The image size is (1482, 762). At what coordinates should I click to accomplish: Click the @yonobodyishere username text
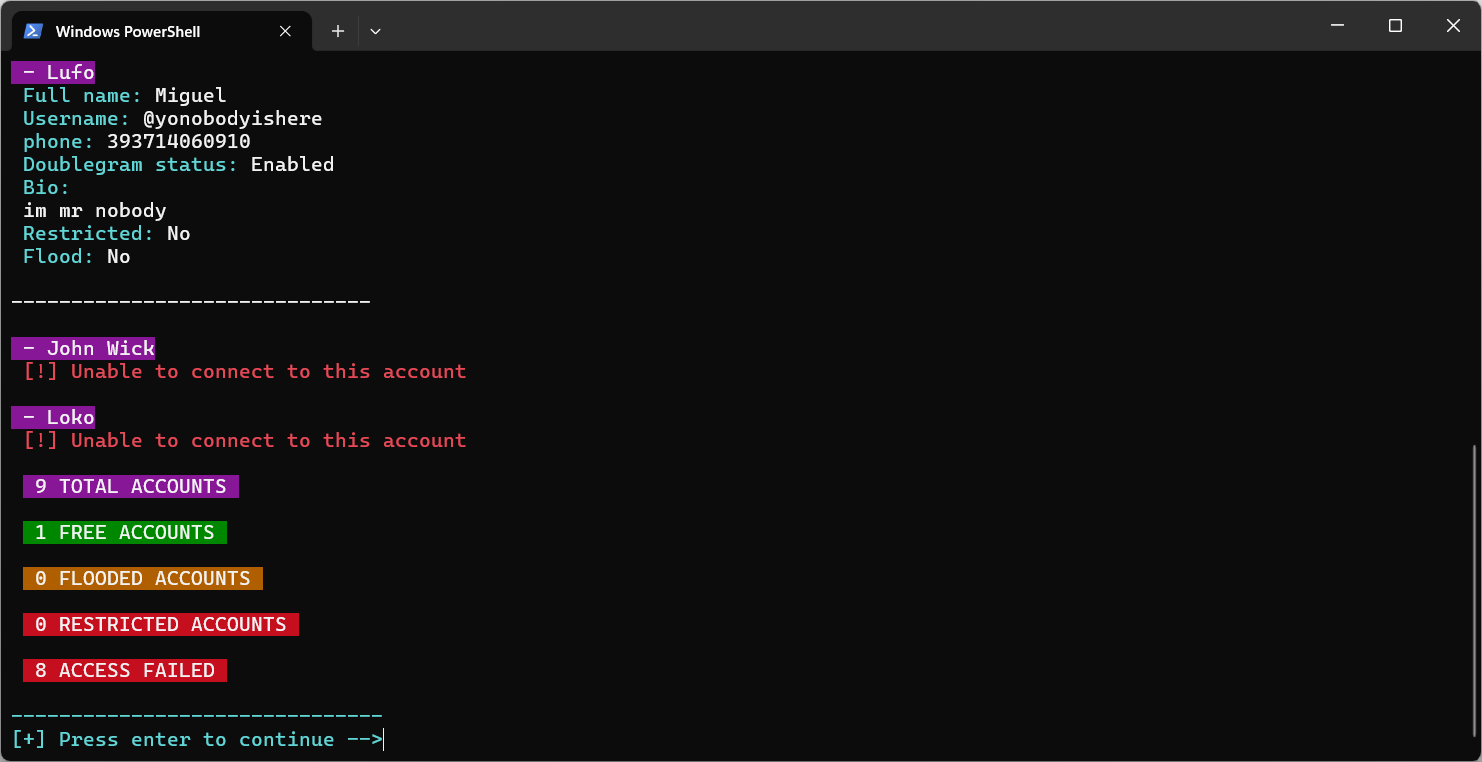[232, 119]
